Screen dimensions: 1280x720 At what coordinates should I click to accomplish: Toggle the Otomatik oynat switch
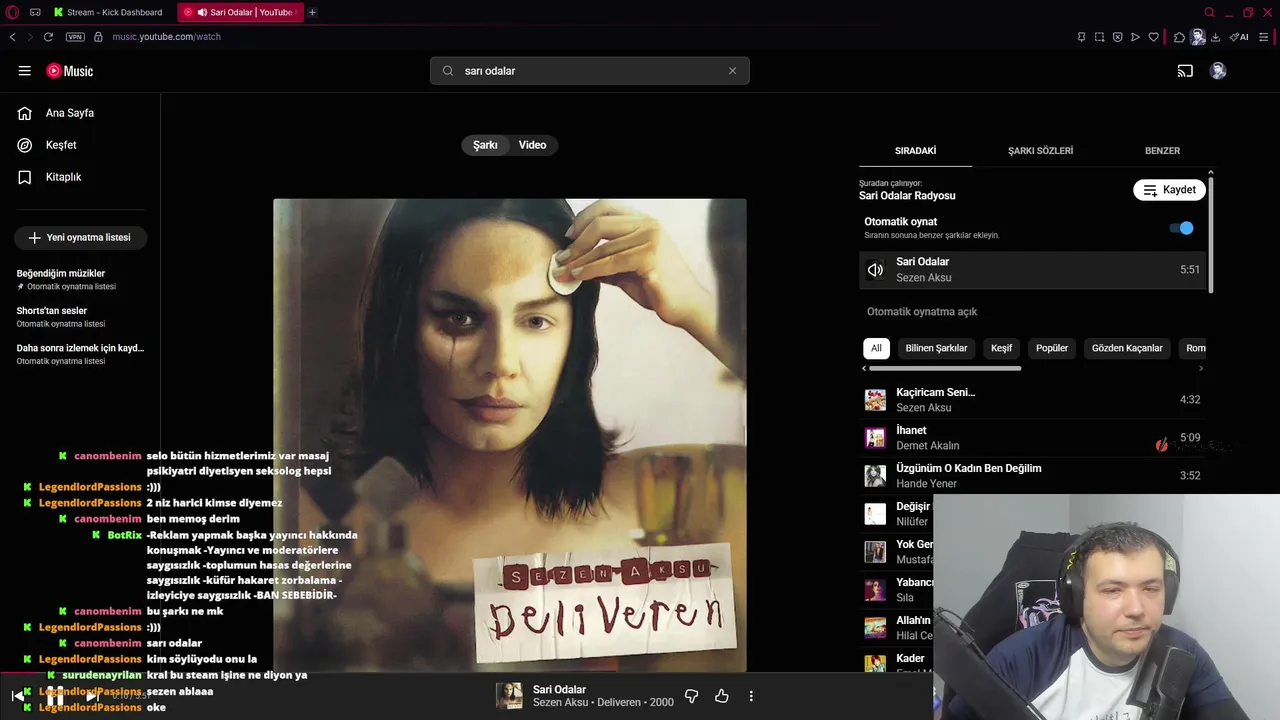tap(1181, 228)
